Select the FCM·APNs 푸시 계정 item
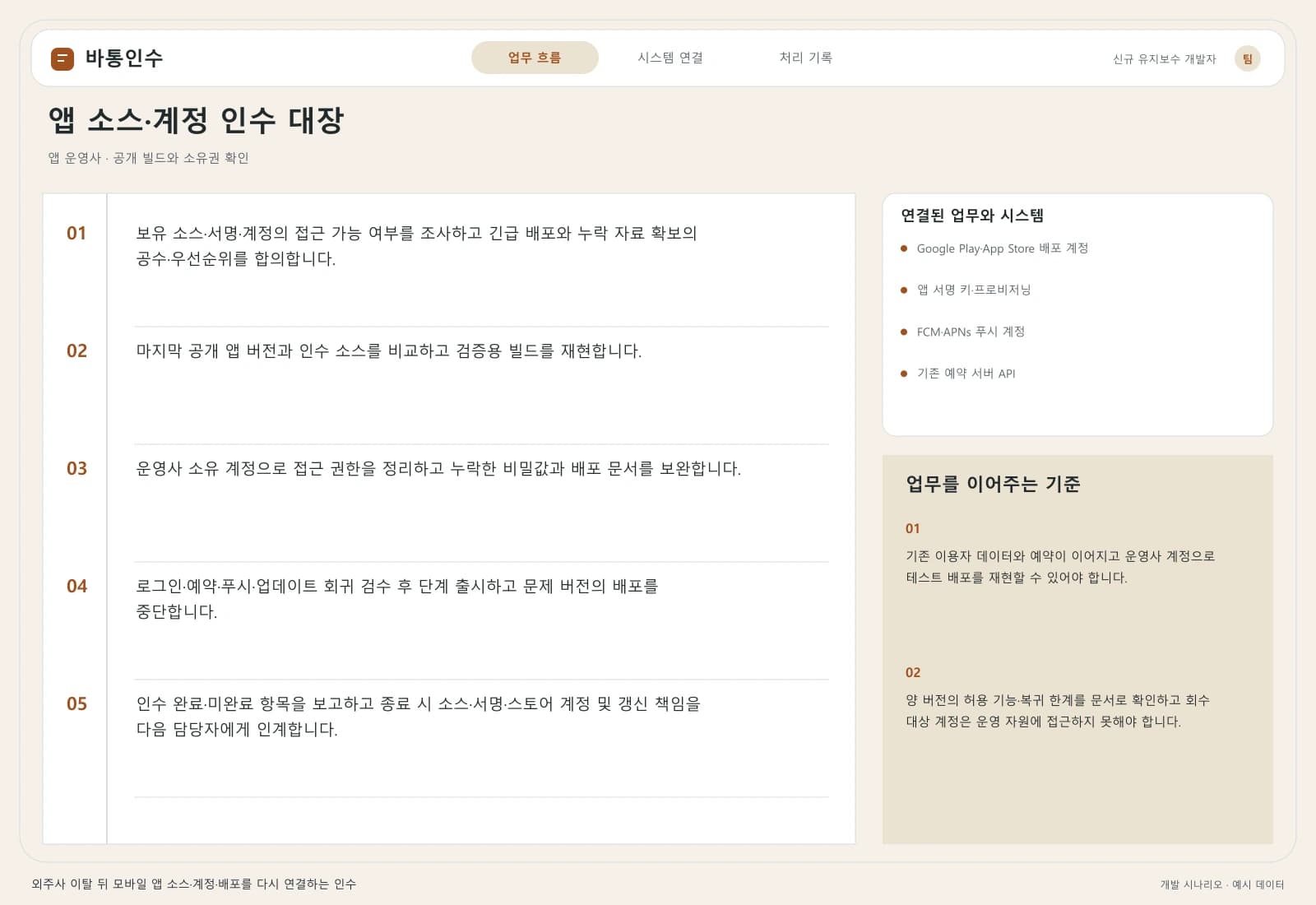 [x=971, y=332]
